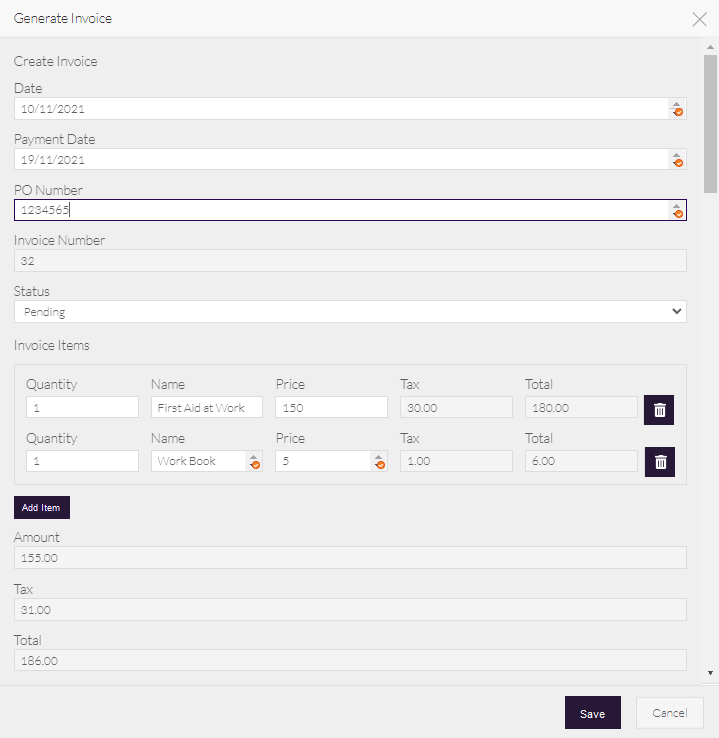Edit the First Aid at Work name field
Screen dimensions: 719x738
[207, 407]
